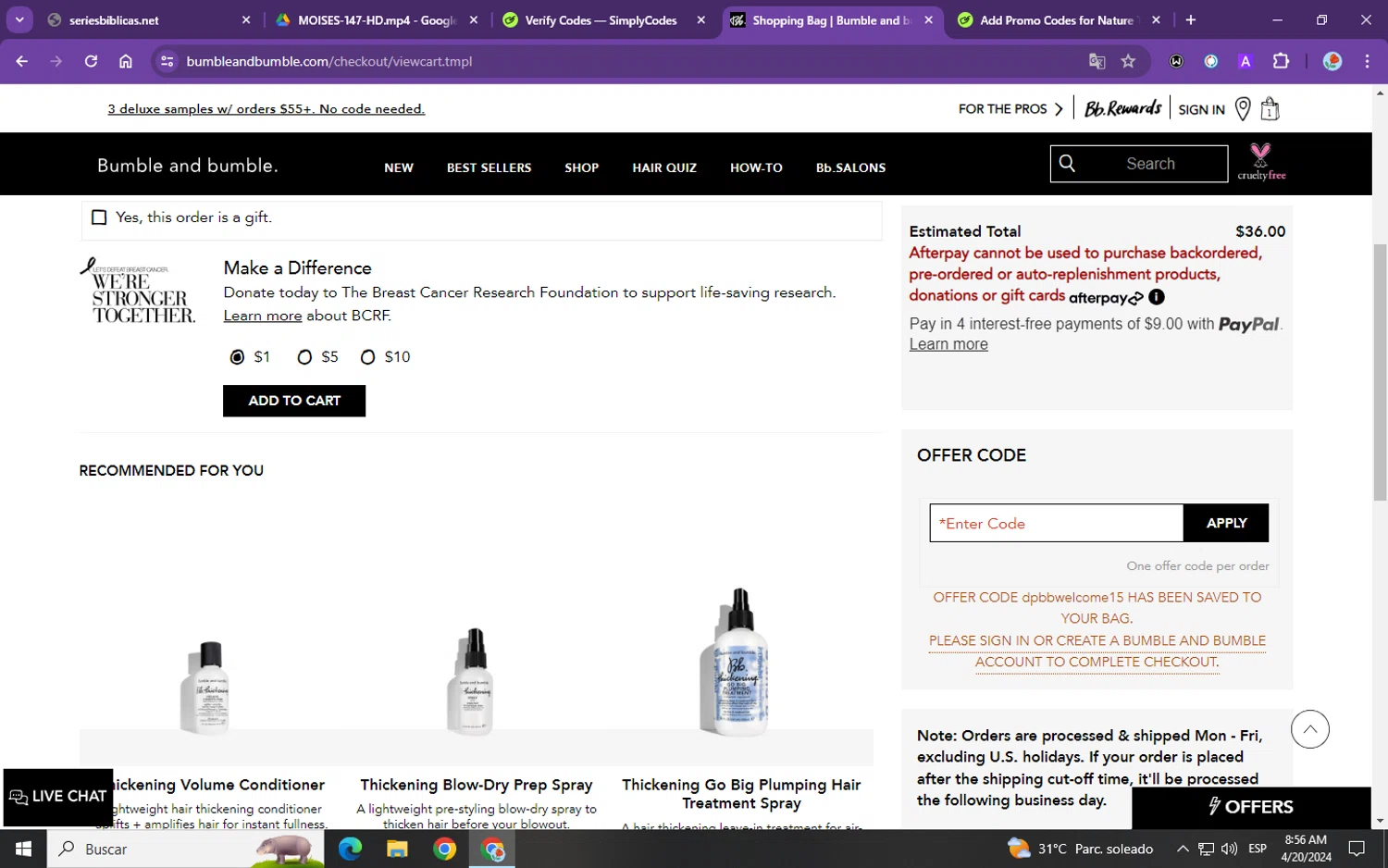
Task: Check 'Yes, this order is a gift'
Action: [x=99, y=217]
